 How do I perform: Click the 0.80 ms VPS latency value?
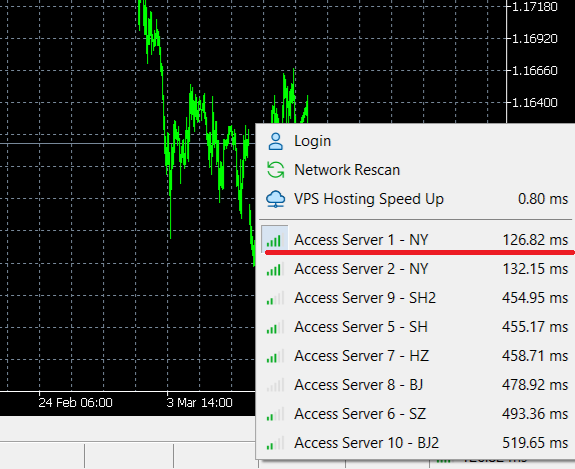click(x=543, y=199)
